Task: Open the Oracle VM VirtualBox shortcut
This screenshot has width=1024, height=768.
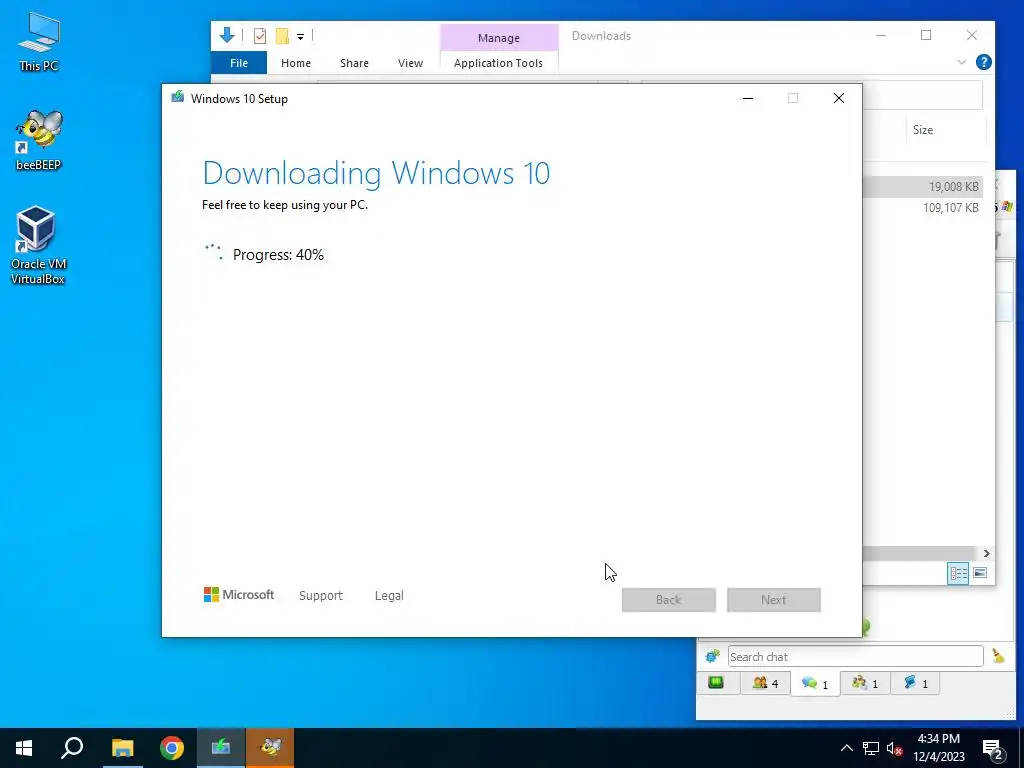Action: (x=38, y=245)
